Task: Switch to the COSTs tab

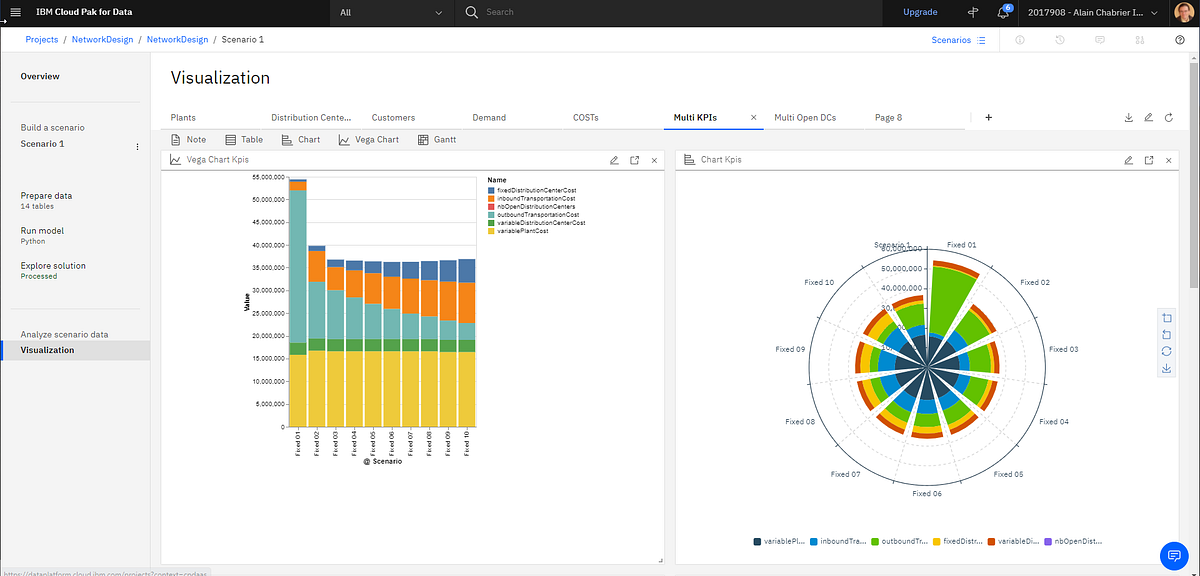Action: pos(586,117)
